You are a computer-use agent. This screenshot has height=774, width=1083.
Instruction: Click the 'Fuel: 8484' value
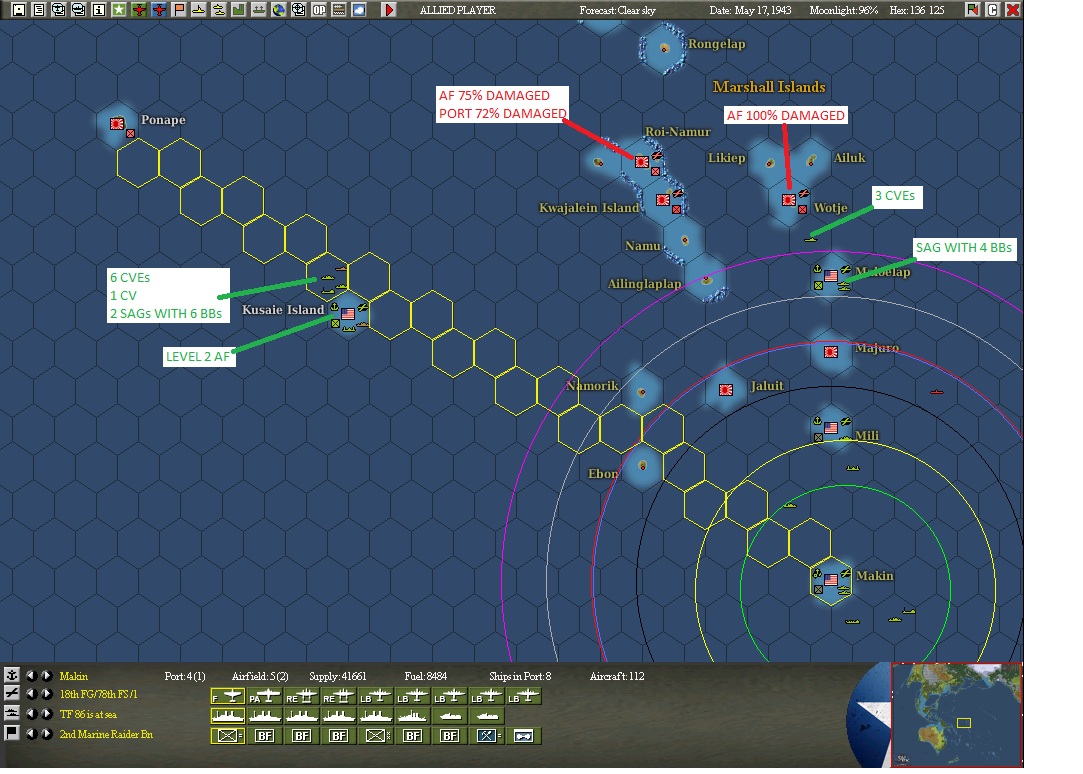coord(425,676)
